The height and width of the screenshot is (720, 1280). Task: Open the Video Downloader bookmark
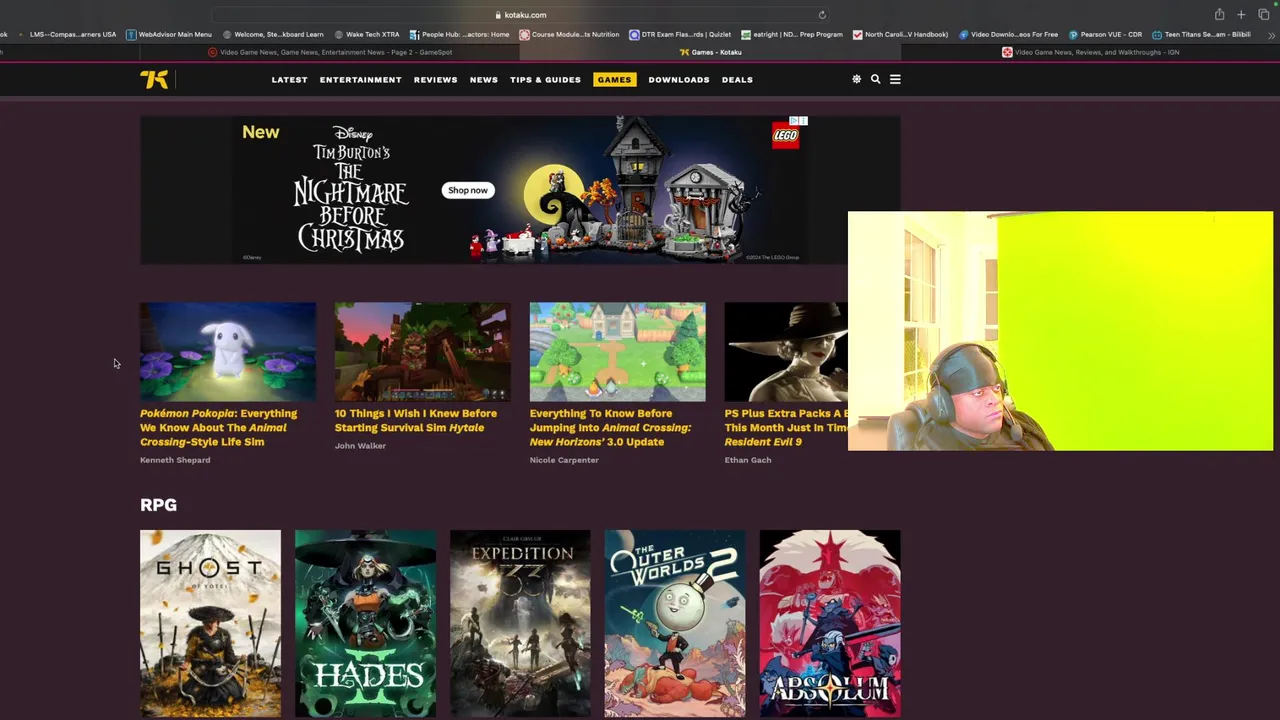tap(1008, 34)
